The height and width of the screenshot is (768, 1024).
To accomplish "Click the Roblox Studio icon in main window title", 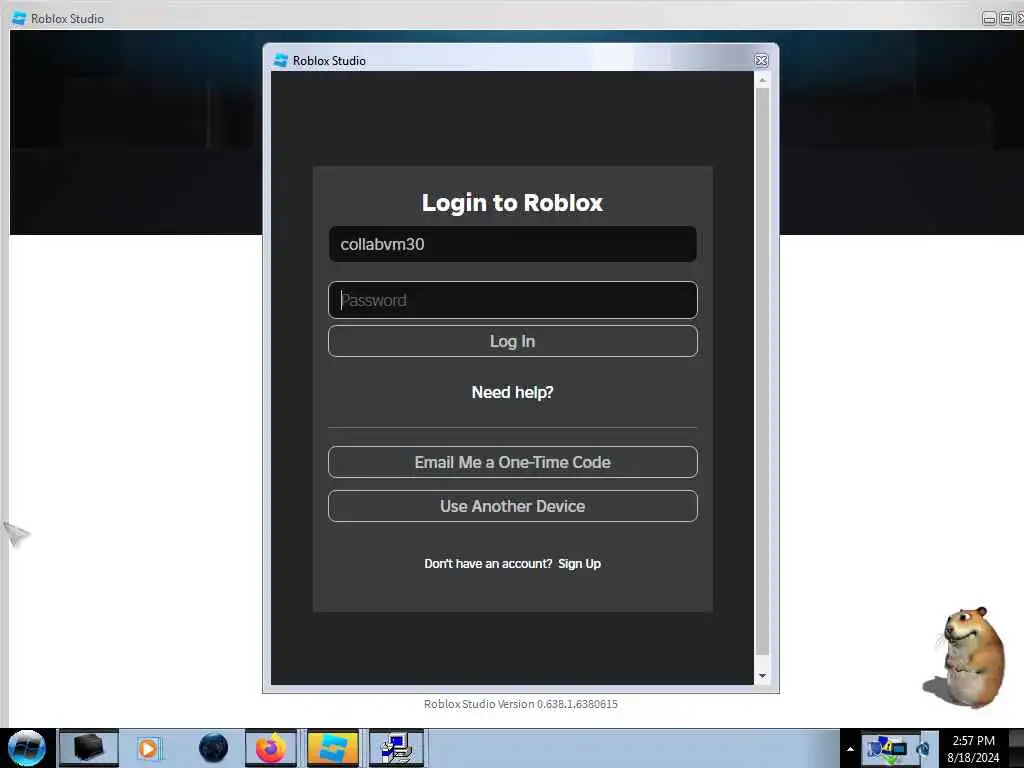I will click(20, 18).
